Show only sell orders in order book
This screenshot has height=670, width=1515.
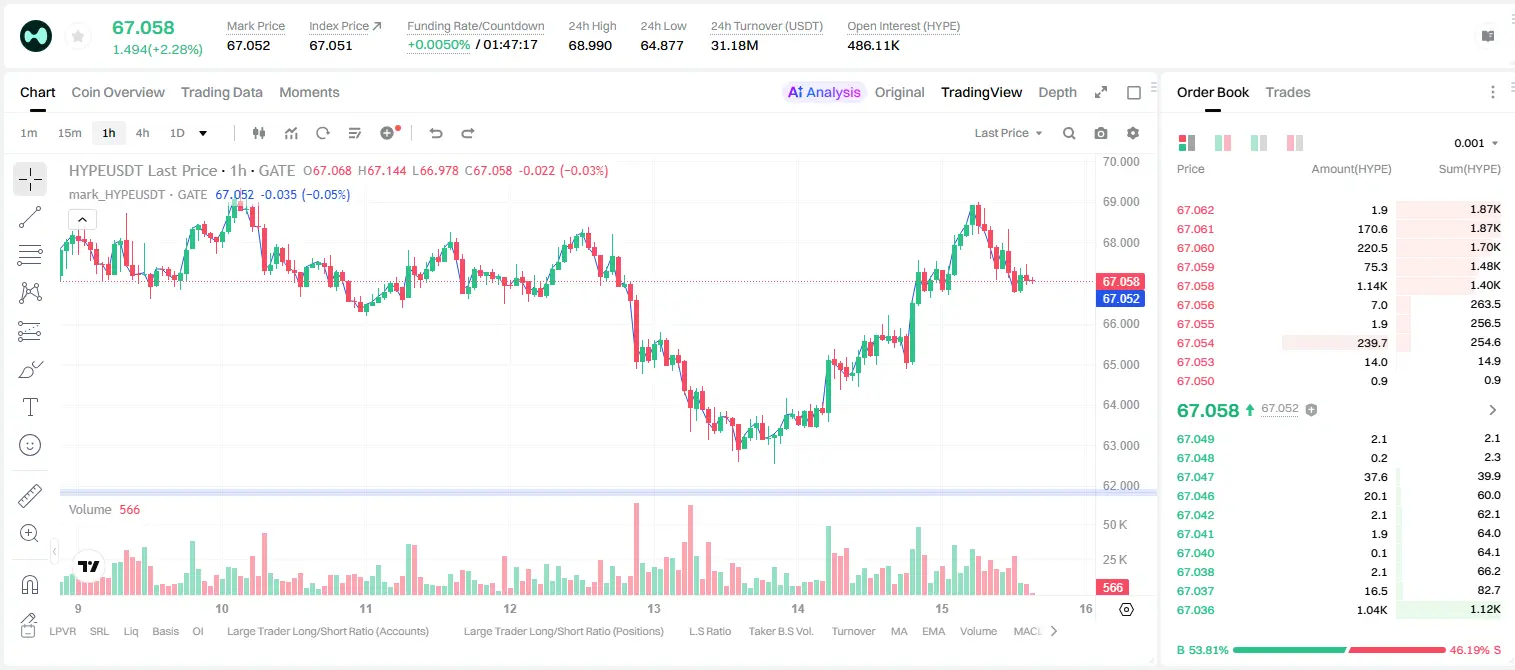pos(1295,143)
